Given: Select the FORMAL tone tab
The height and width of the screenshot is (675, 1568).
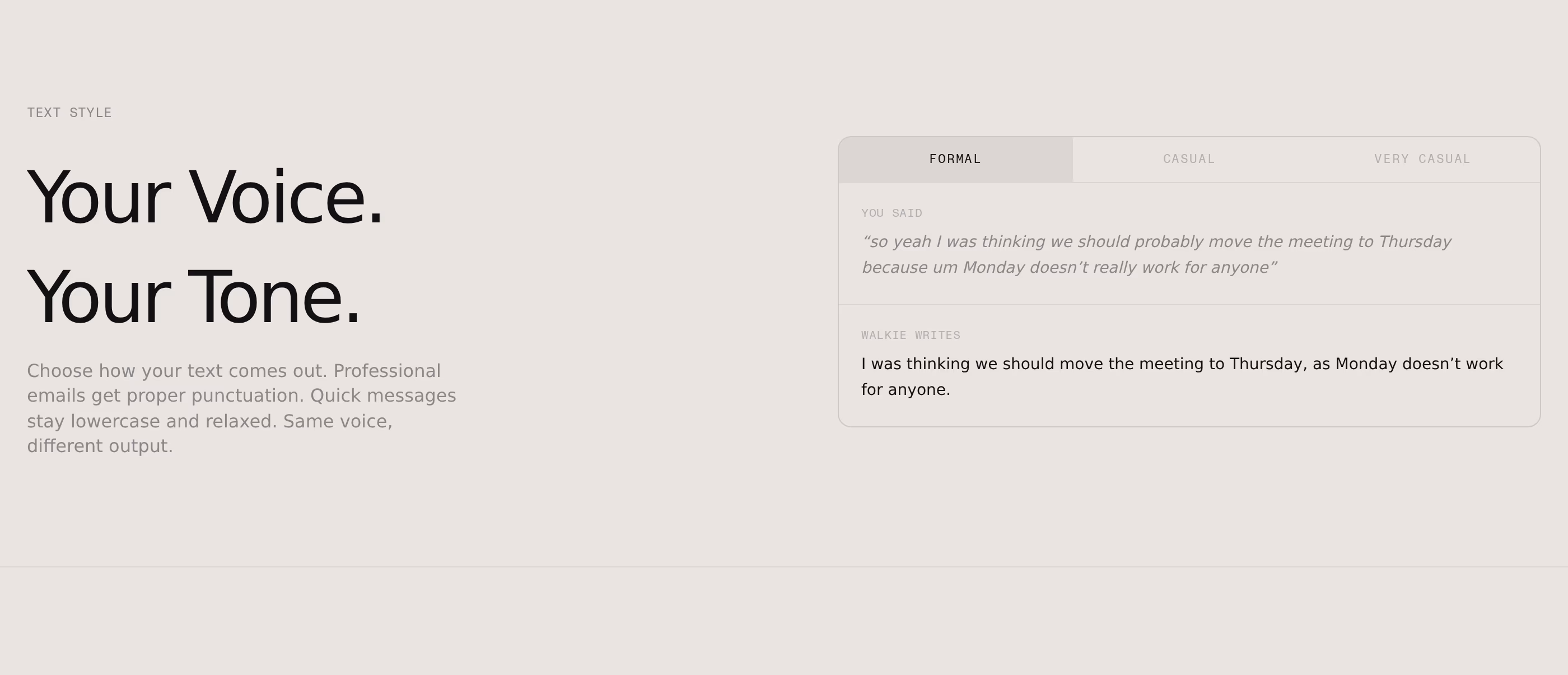Looking at the screenshot, I should coord(955,160).
